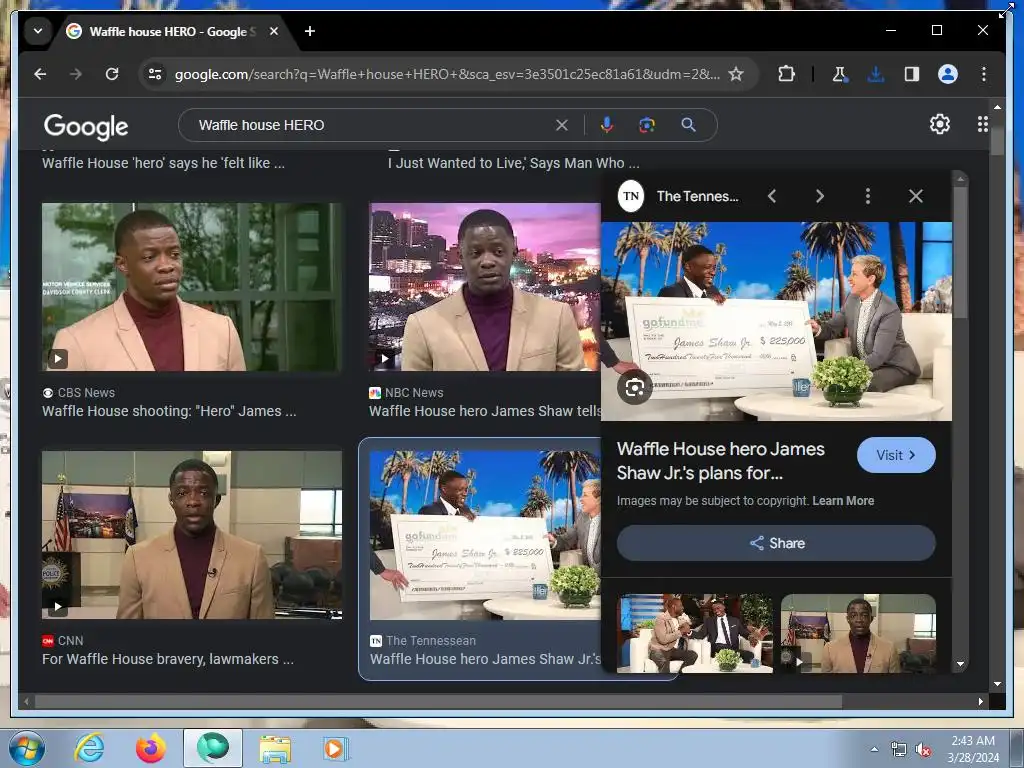Open the large preview image
This screenshot has height=768, width=1024.
click(776, 321)
